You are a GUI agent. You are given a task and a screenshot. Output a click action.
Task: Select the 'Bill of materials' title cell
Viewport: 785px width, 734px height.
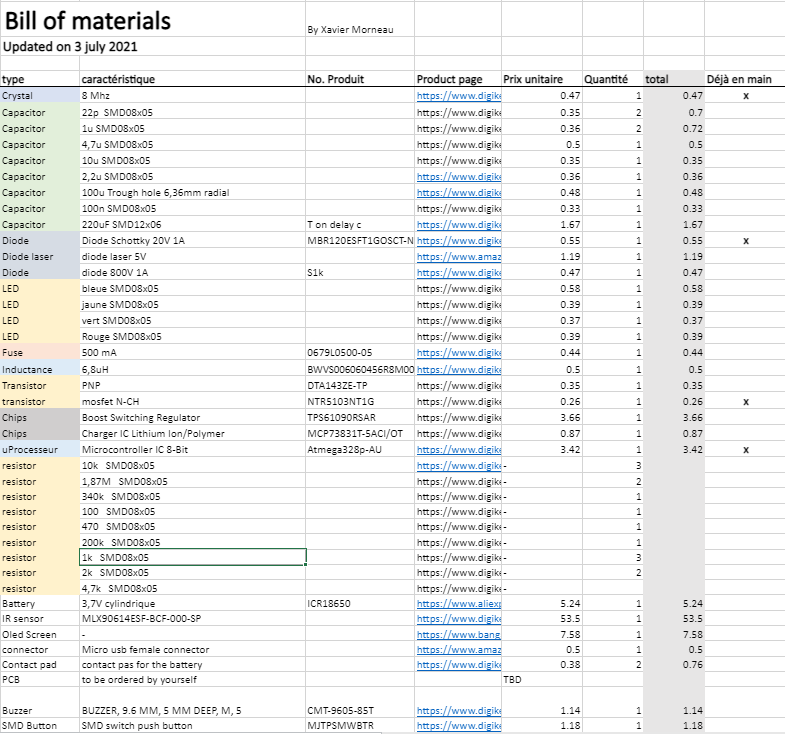coord(88,22)
